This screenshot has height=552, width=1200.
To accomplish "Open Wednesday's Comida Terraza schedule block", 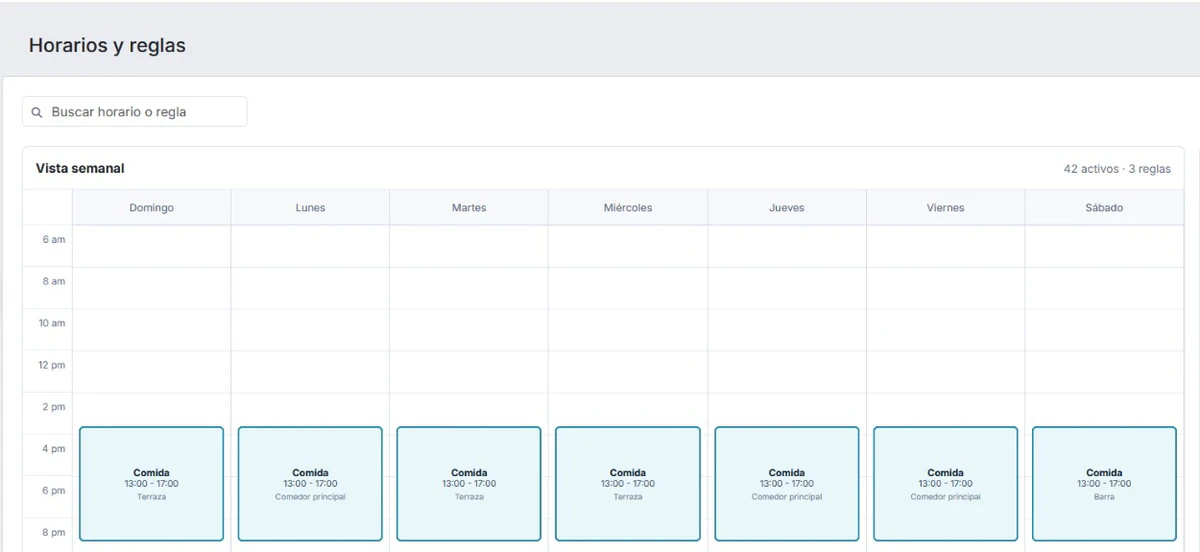I will (x=628, y=484).
